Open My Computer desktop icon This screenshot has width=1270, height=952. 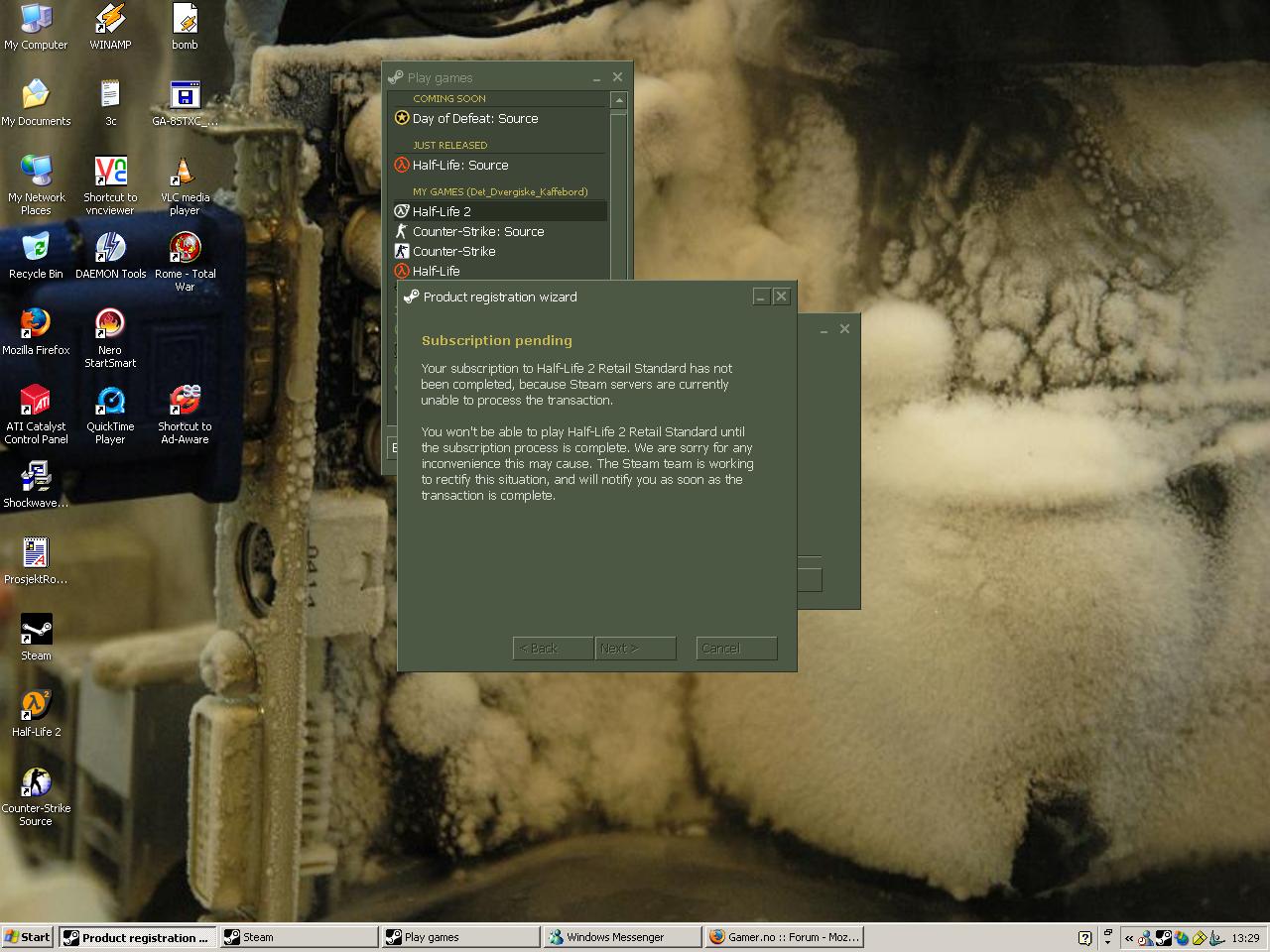click(x=36, y=27)
